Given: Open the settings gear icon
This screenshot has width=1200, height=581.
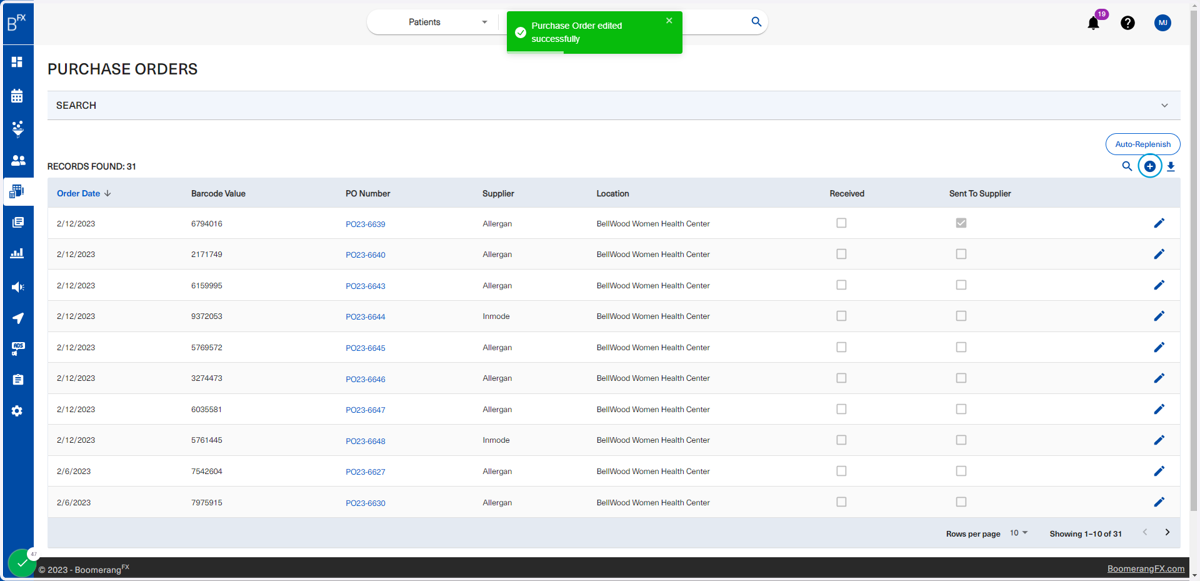Looking at the screenshot, I should 17,411.
